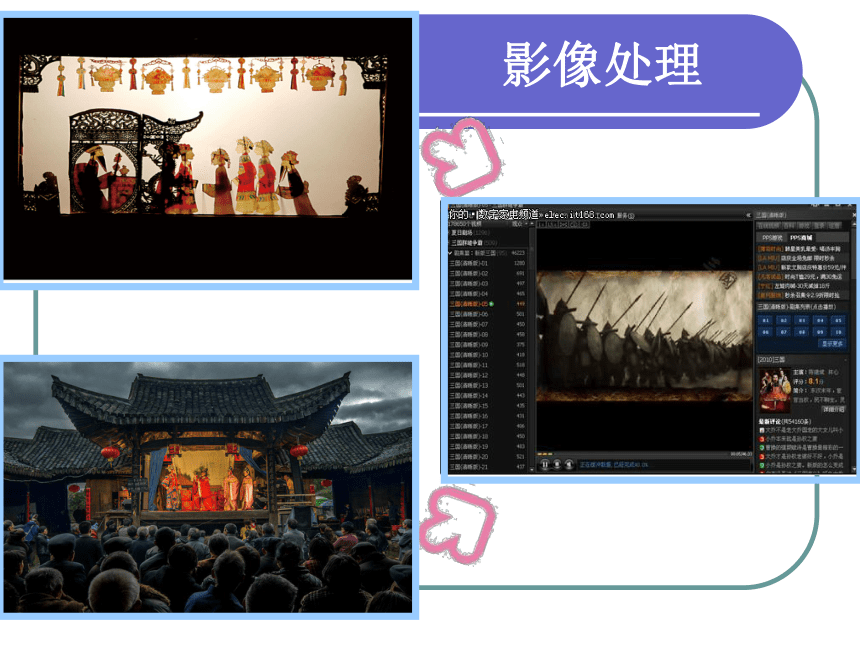
Task: Play episode 三国(清晰版)-10 in playlist
Action: [488, 355]
